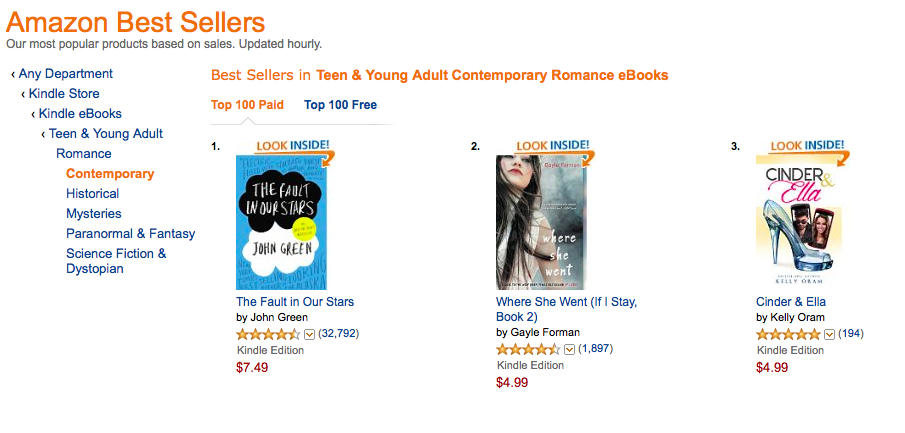Image resolution: width=905 pixels, height=433 pixels.
Task: Open The Fault in Our Stars cover image
Action: tap(281, 223)
